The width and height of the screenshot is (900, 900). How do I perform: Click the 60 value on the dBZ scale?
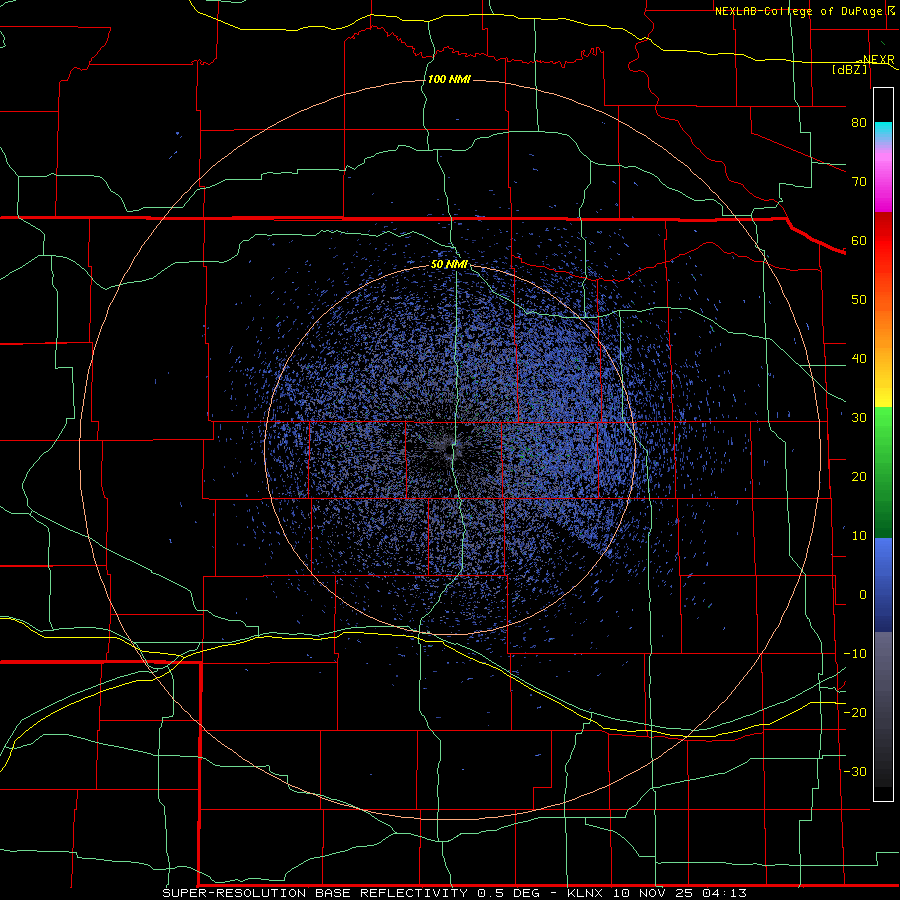[x=859, y=240]
